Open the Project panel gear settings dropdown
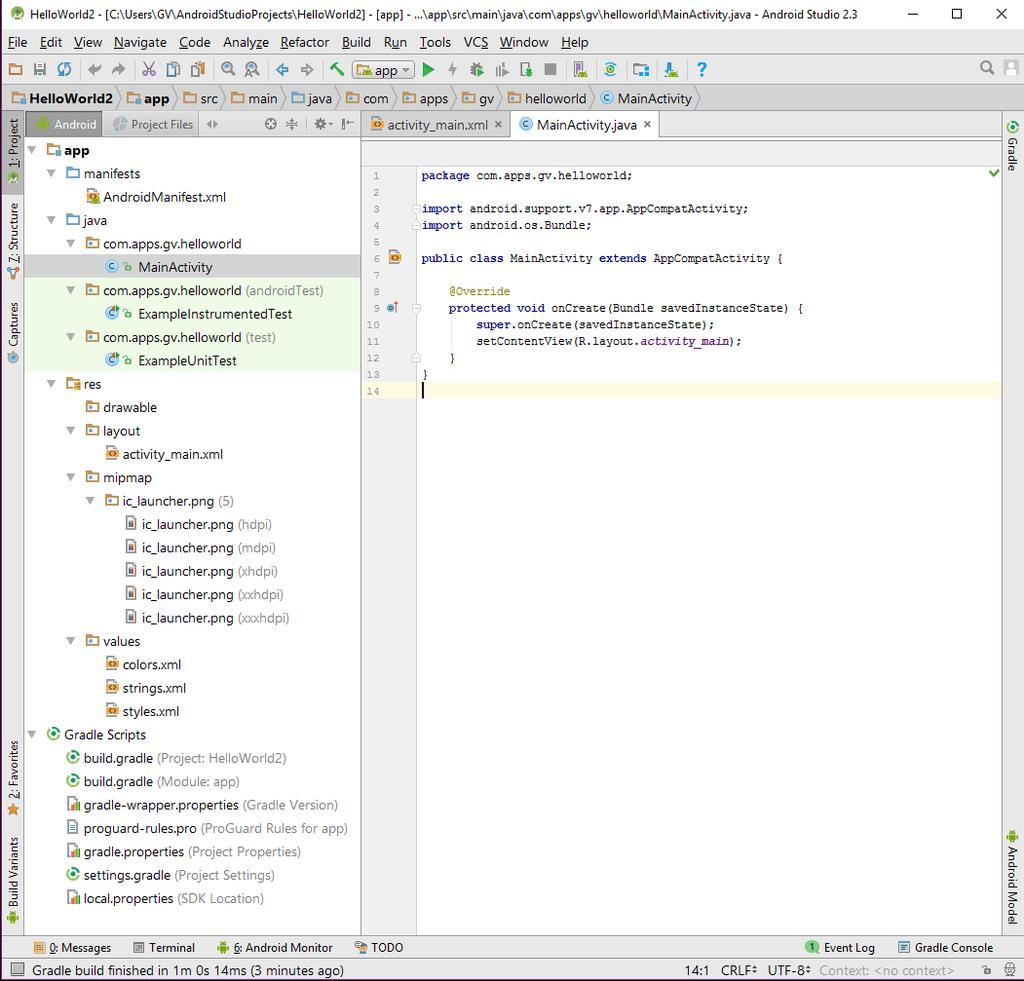The width and height of the screenshot is (1024, 981). [x=323, y=124]
